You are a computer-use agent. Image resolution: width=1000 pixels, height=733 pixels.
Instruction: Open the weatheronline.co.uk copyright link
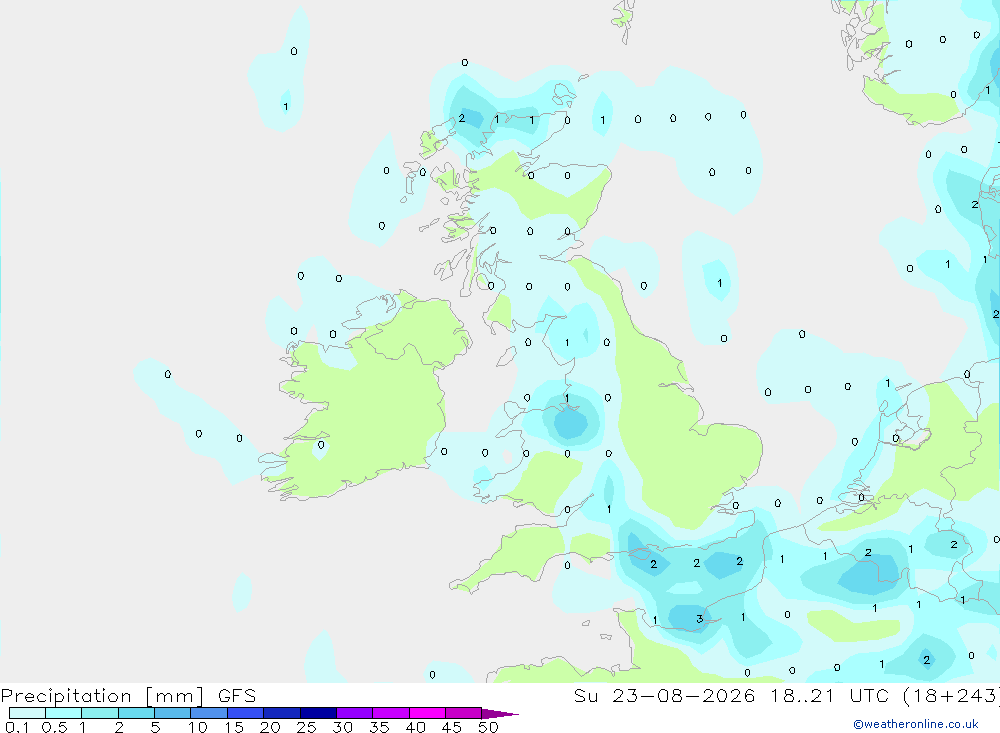point(916,724)
